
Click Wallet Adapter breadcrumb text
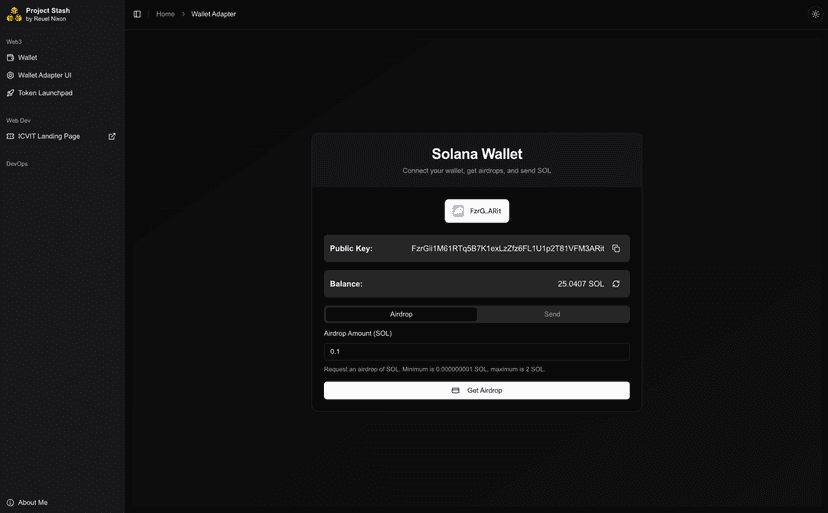[x=213, y=14]
